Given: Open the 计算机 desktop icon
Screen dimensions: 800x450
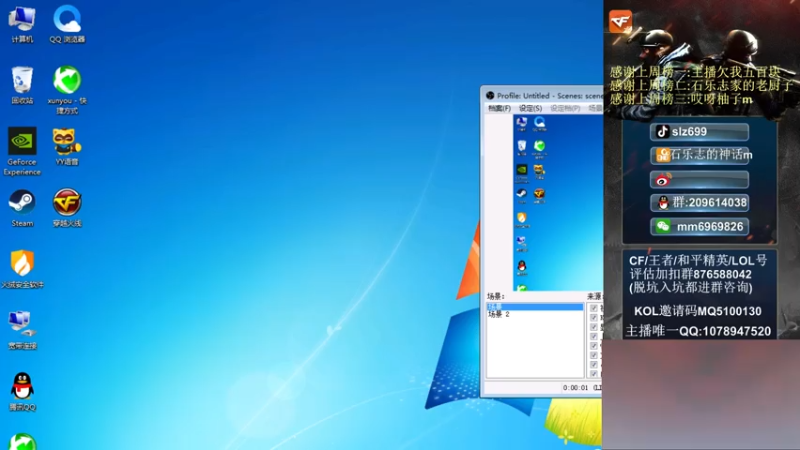Looking at the screenshot, I should [22, 23].
